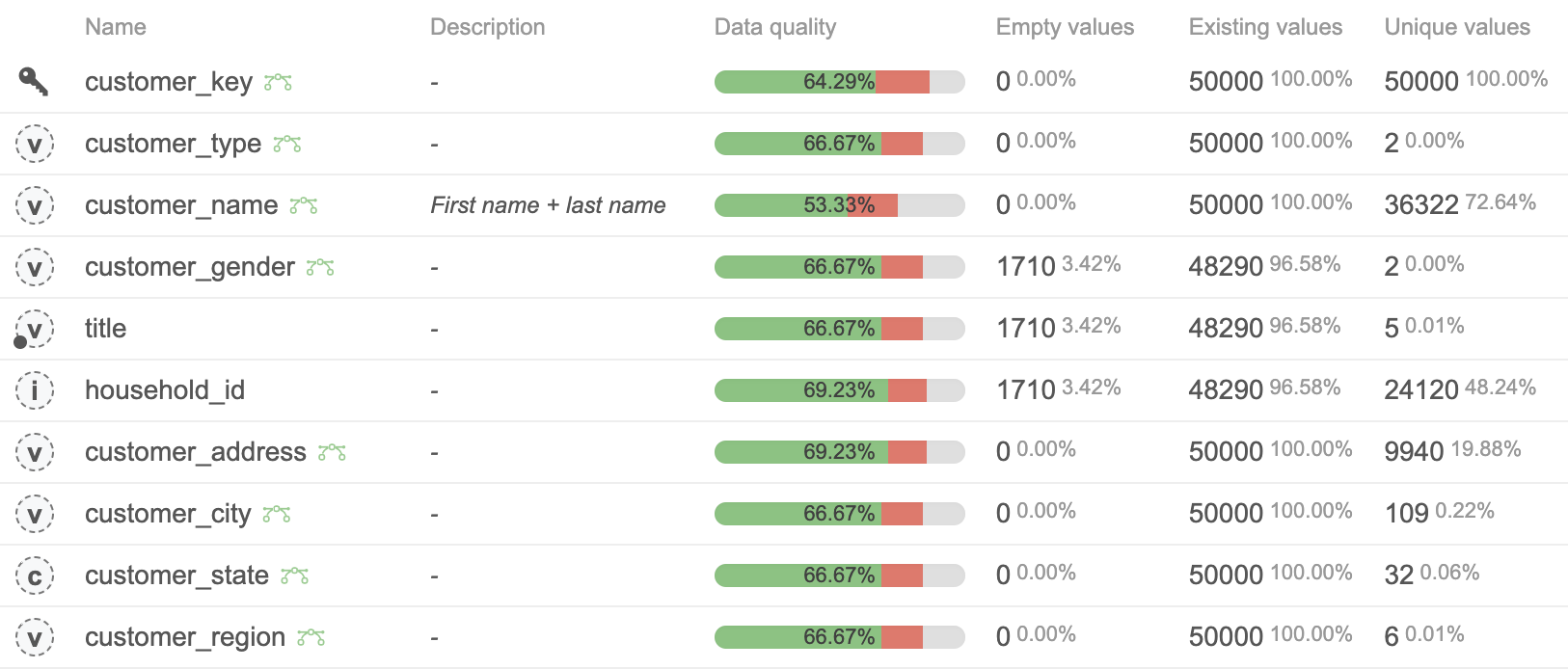The image size is (1568, 669).
Task: Sort by the Name column header
Action: pos(116,27)
